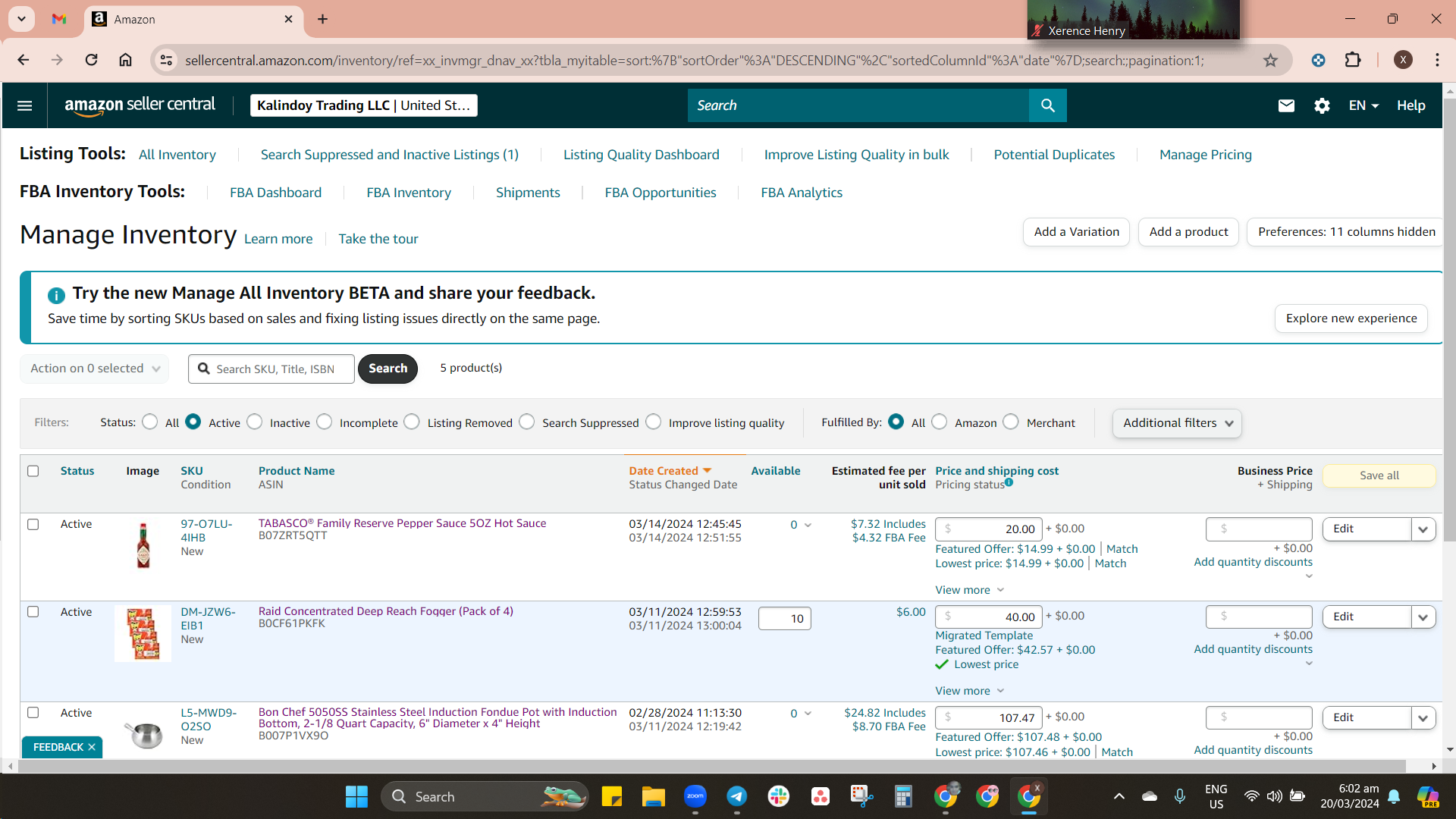Click the browser back arrow
This screenshot has width=1456, height=819.
coord(24,60)
